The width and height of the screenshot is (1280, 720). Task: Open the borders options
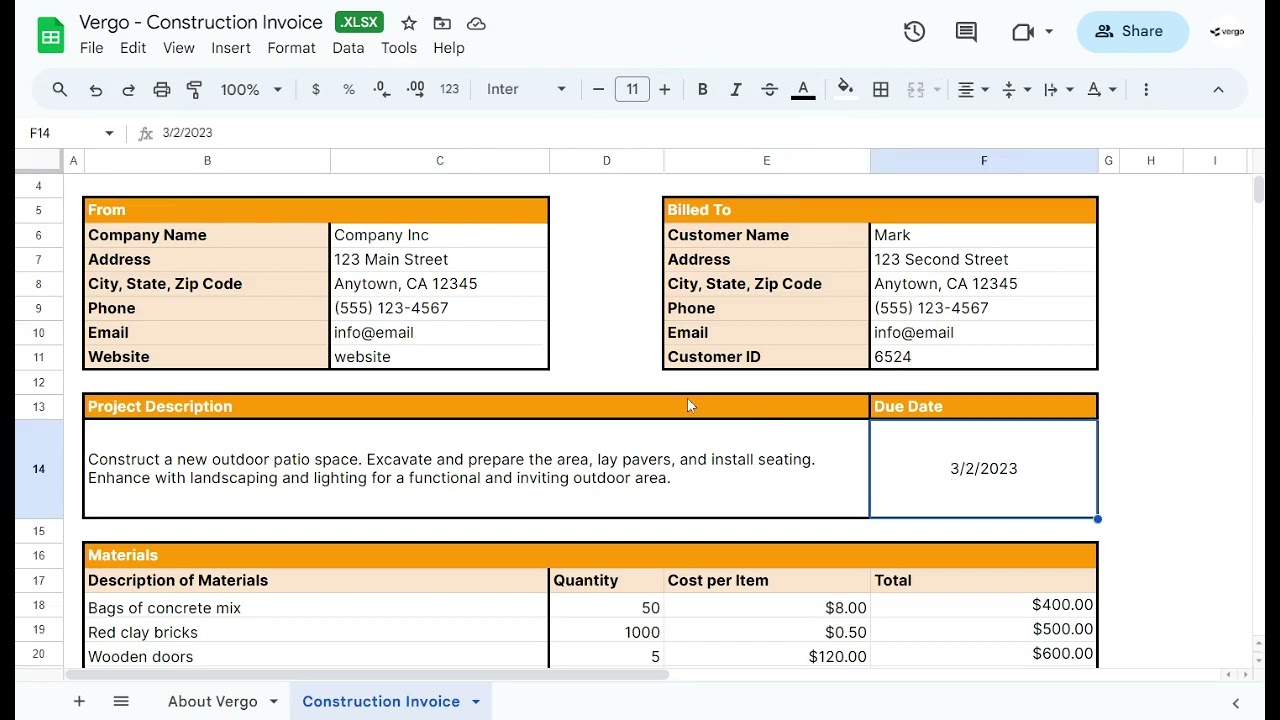coord(881,89)
